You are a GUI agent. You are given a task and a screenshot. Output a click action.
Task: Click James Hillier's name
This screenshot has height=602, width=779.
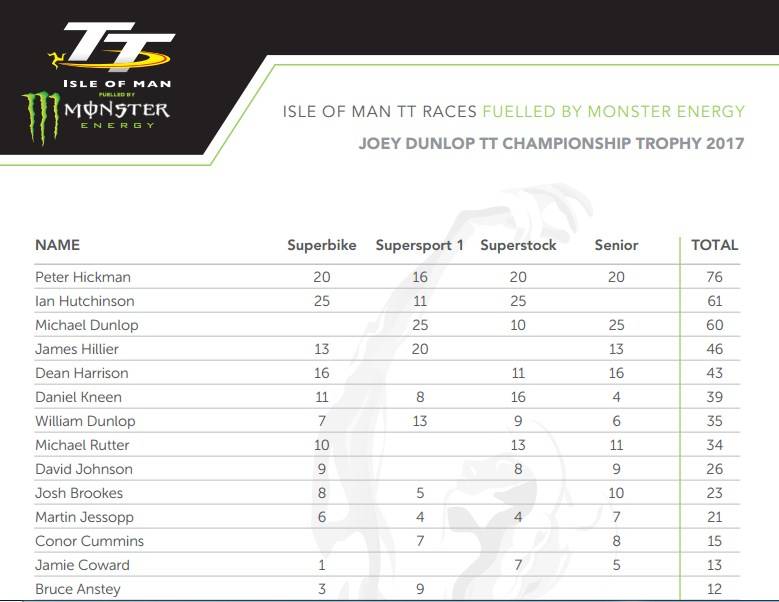point(77,349)
